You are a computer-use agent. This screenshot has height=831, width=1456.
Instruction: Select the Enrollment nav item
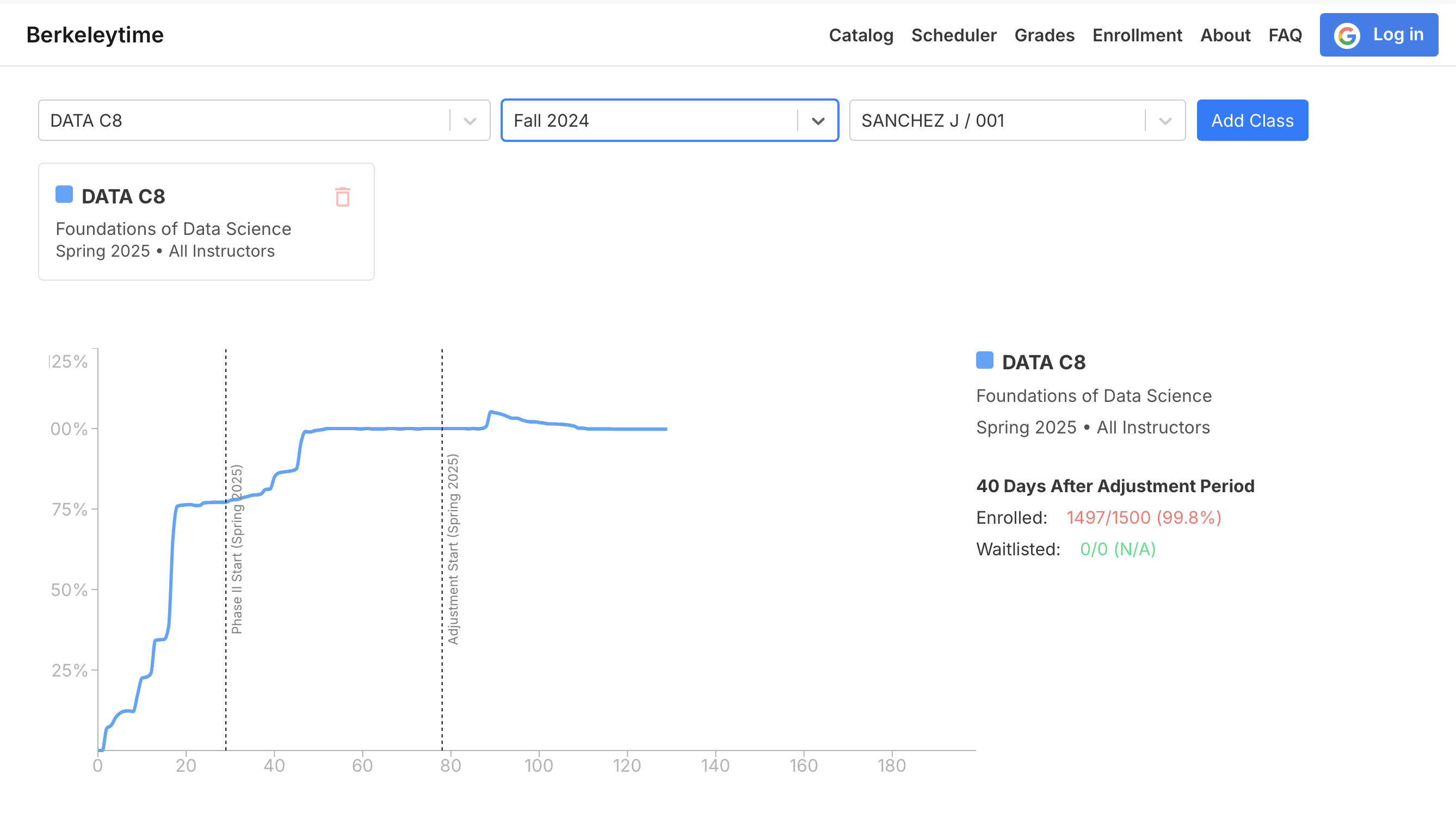pos(1137,35)
